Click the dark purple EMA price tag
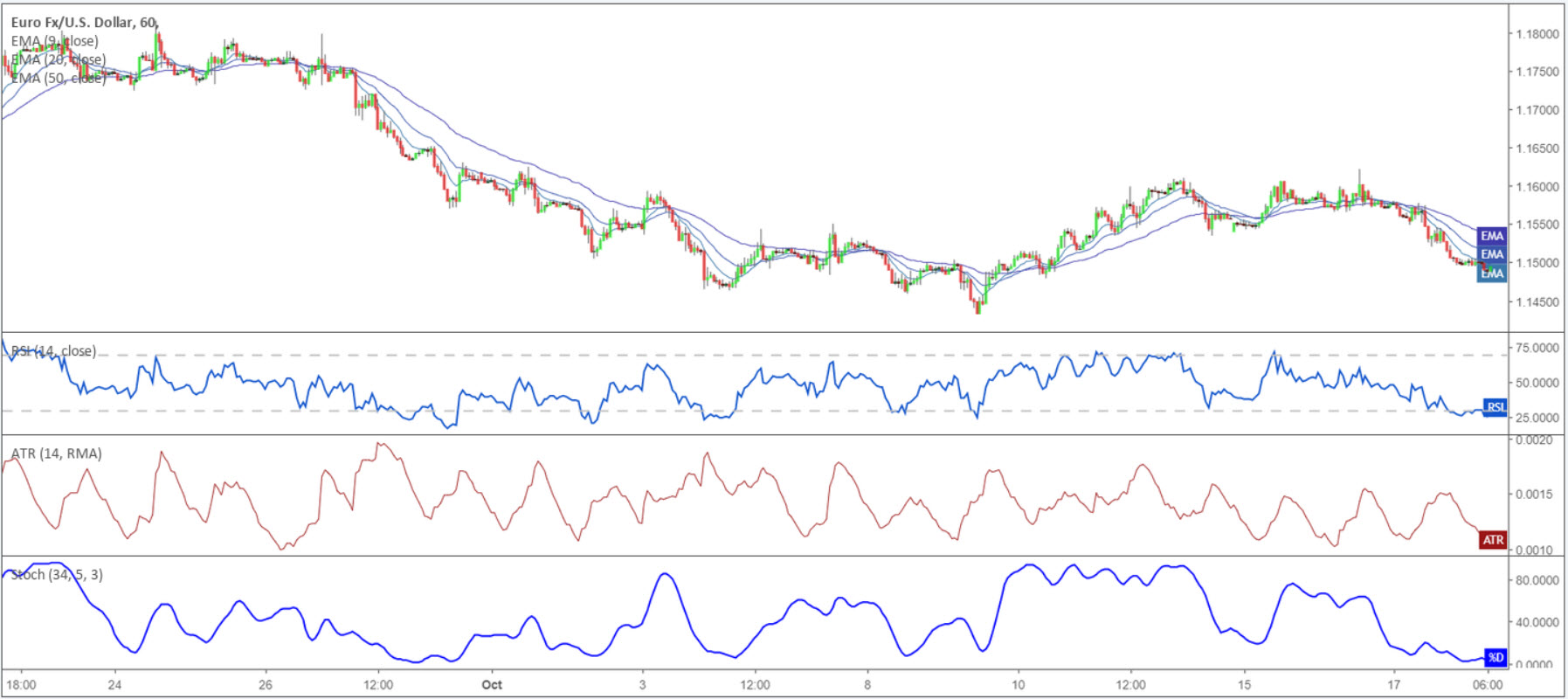This screenshot has height=699, width=1568. [1492, 236]
